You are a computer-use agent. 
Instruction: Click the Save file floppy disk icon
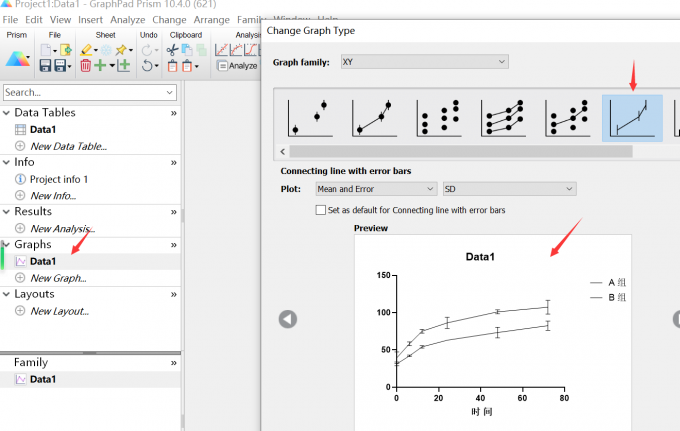point(46,66)
